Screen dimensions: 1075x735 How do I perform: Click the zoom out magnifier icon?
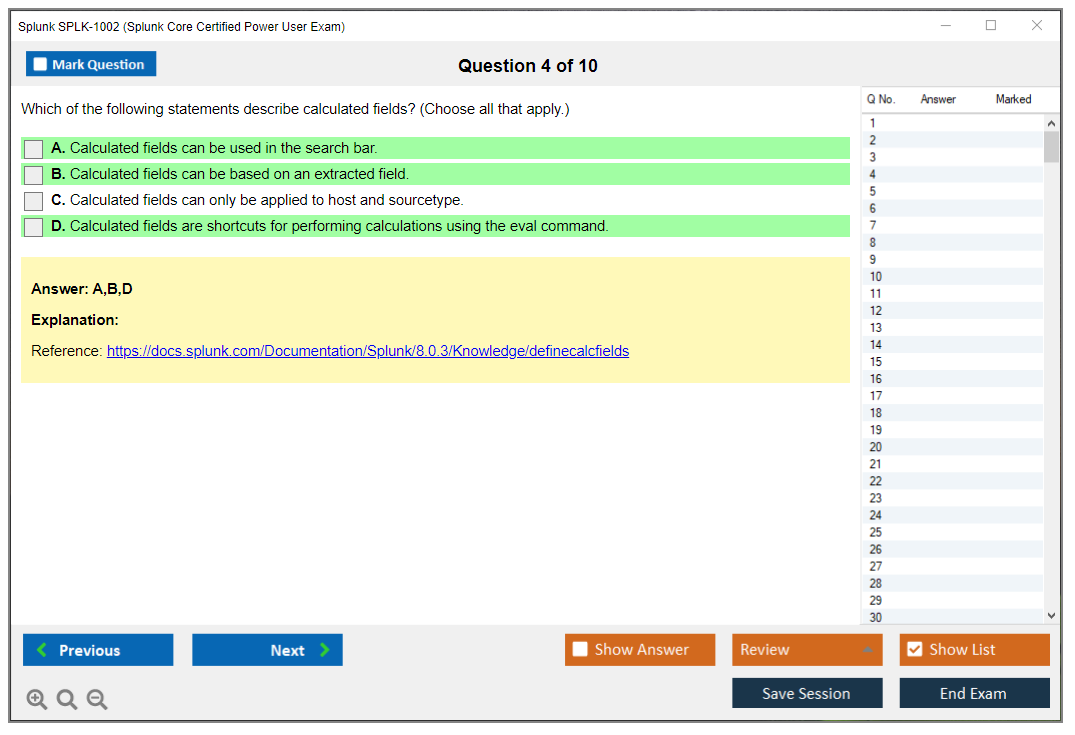tap(97, 700)
